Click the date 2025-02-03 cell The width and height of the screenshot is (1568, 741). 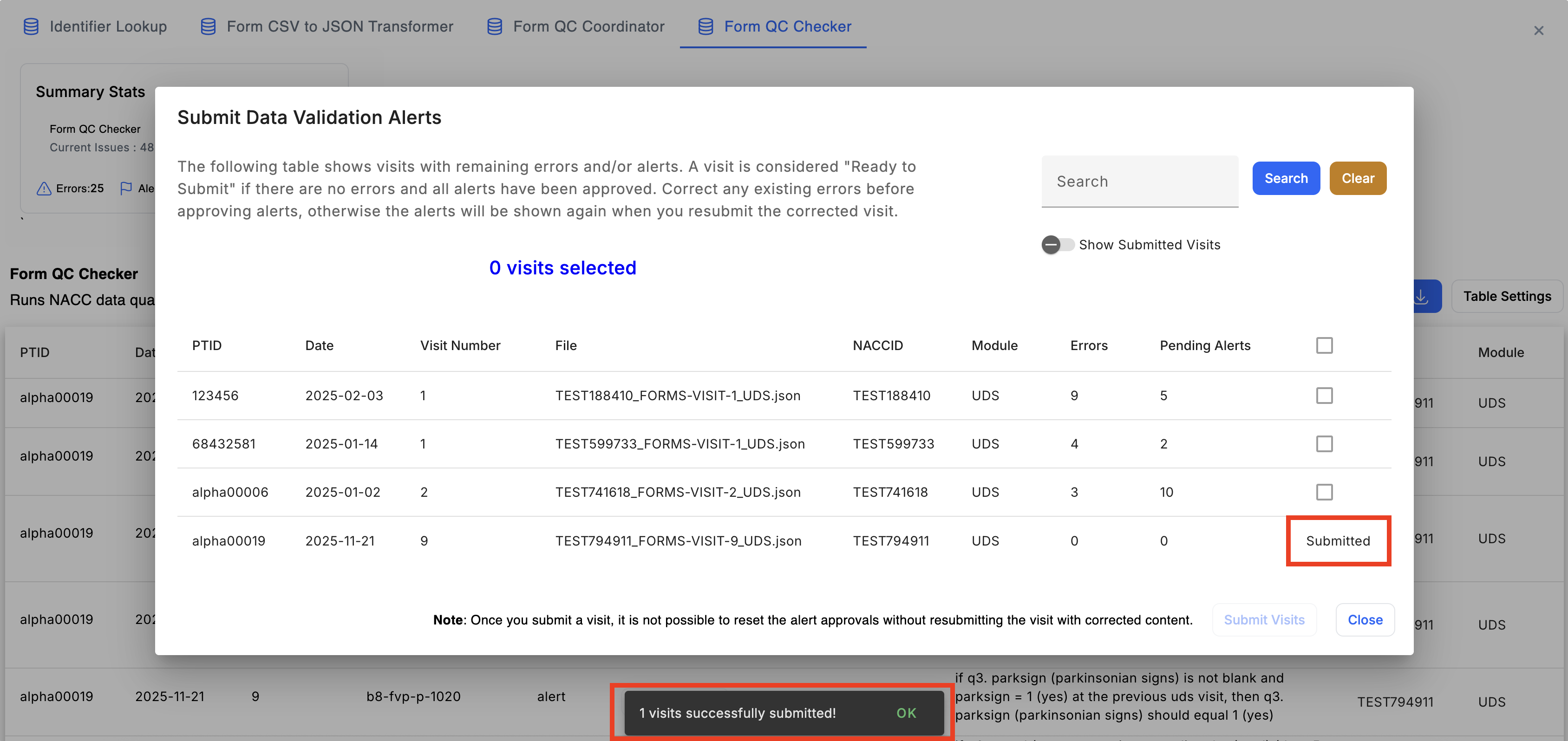[x=344, y=396]
